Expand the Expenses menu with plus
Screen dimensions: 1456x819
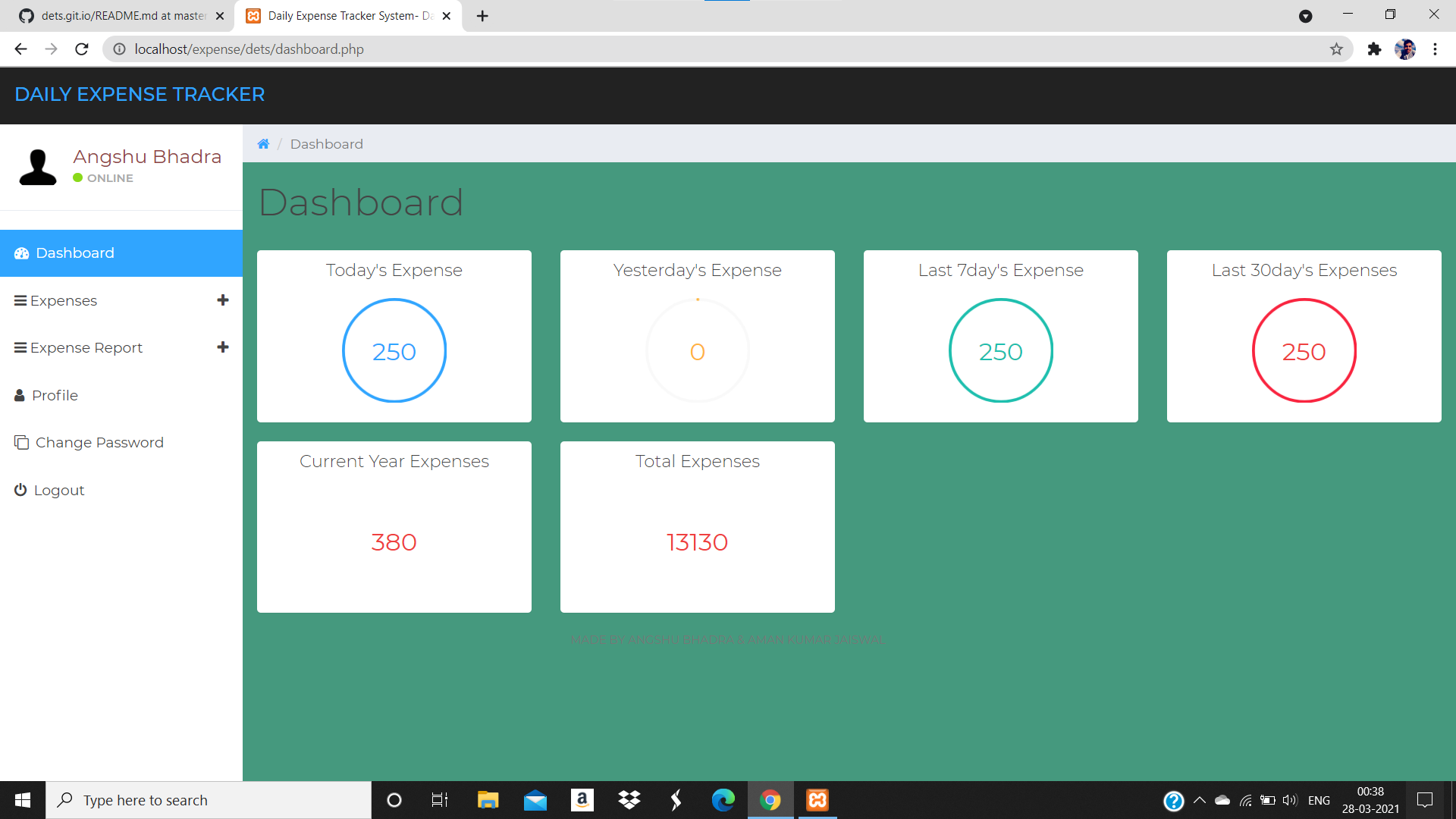(x=222, y=300)
